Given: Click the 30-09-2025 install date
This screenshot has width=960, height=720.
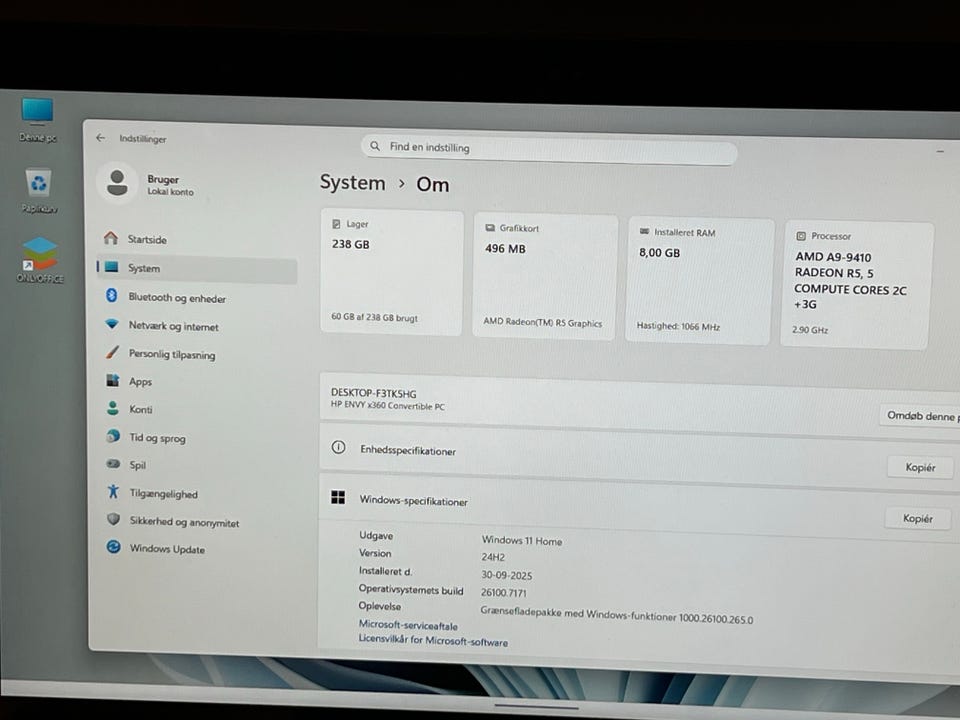Looking at the screenshot, I should (506, 575).
